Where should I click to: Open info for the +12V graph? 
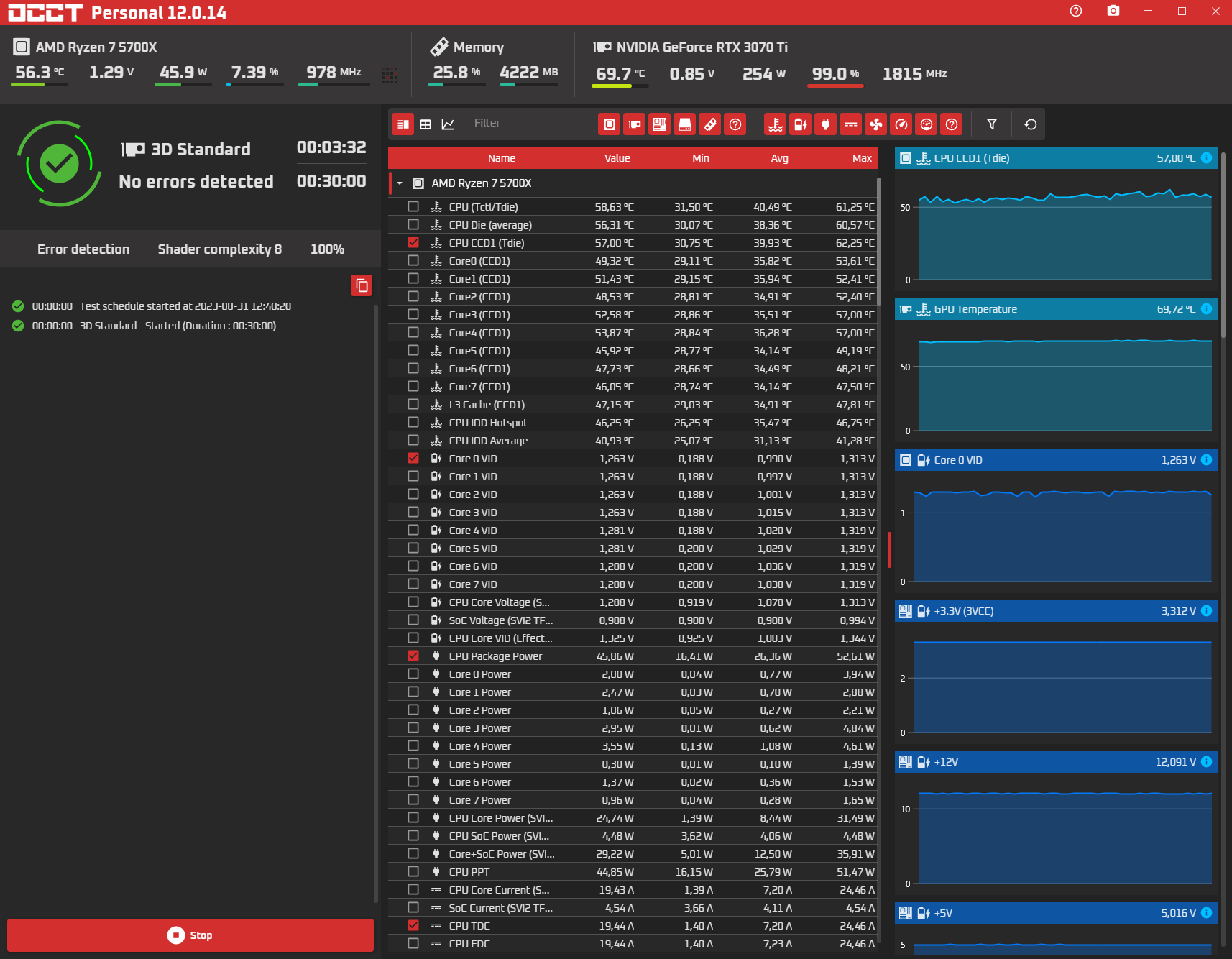(x=1207, y=762)
